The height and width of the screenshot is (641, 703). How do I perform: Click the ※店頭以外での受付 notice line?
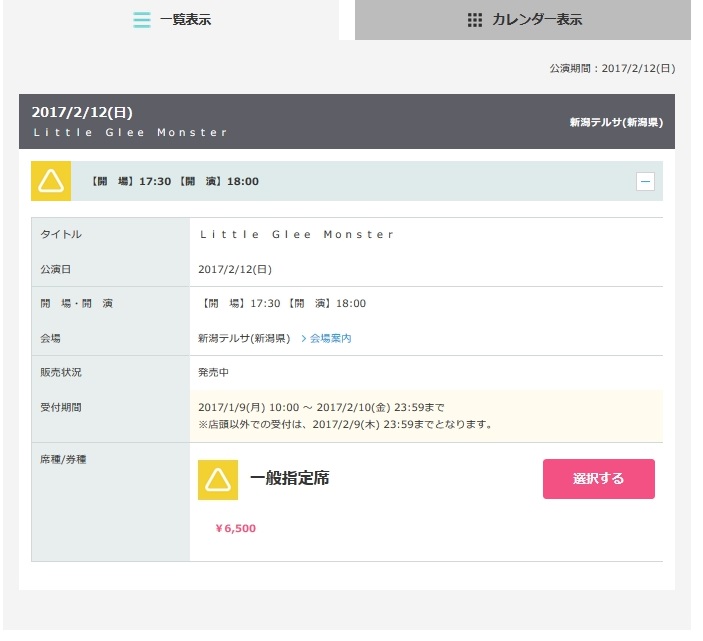345,424
